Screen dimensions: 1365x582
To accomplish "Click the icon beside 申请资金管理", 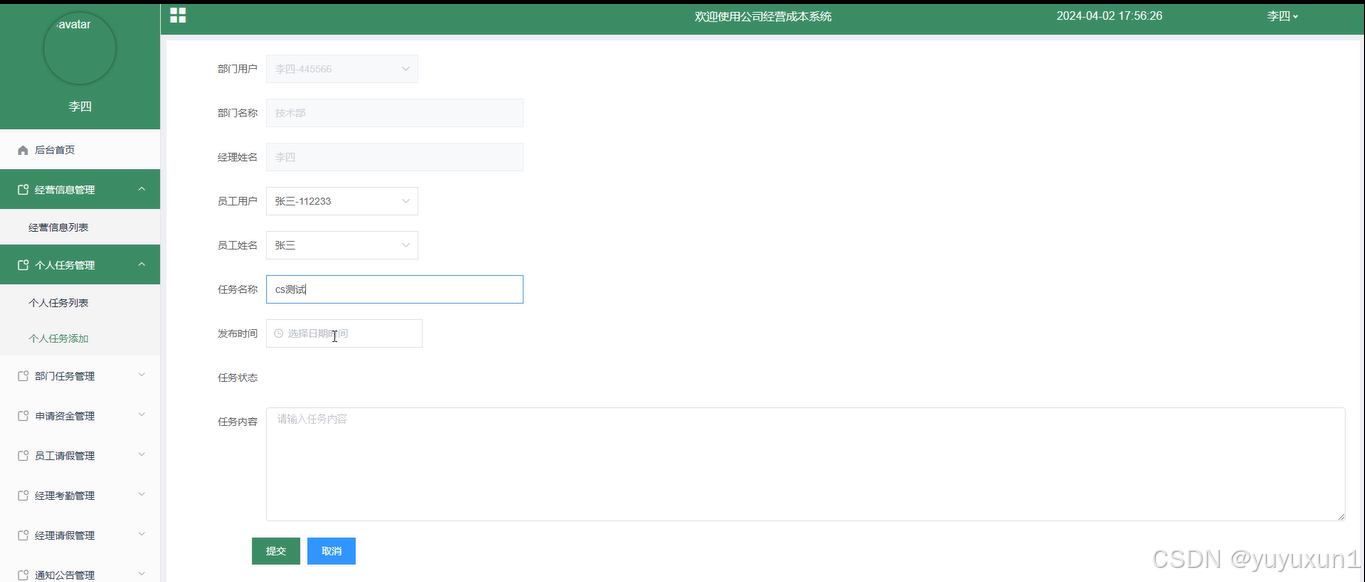I will [x=23, y=416].
